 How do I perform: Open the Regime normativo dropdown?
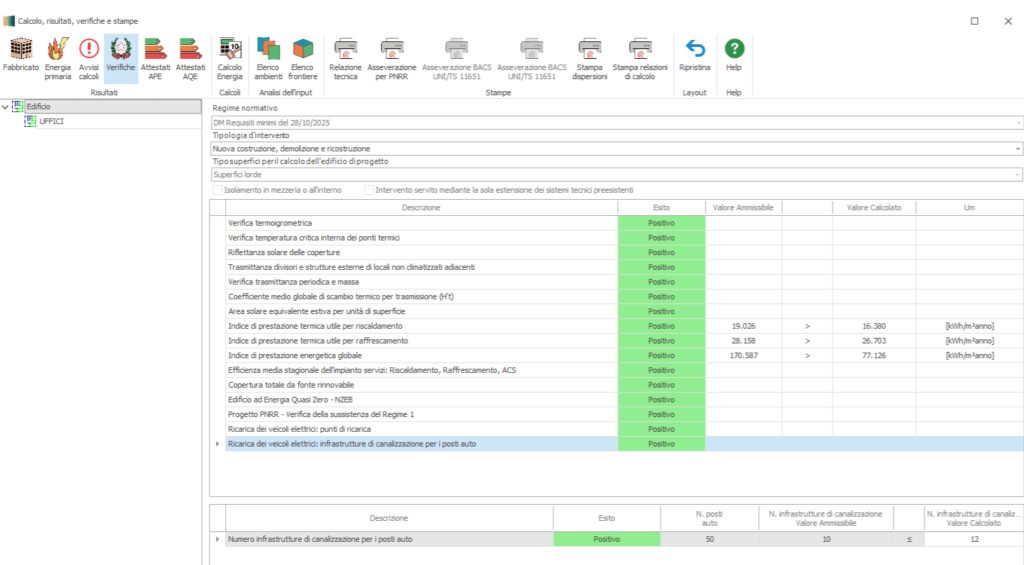click(x=1017, y=123)
